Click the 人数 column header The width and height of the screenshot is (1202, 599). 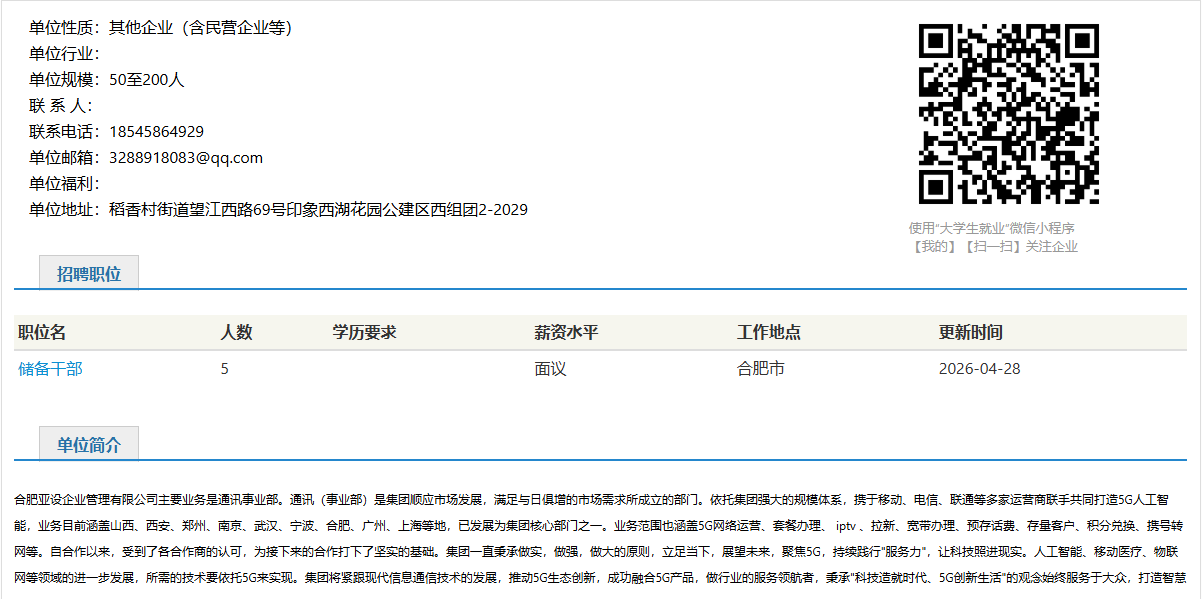(x=236, y=332)
